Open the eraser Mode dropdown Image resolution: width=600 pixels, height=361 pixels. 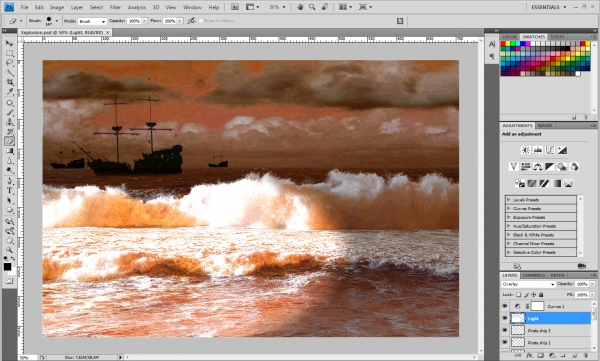[92, 21]
